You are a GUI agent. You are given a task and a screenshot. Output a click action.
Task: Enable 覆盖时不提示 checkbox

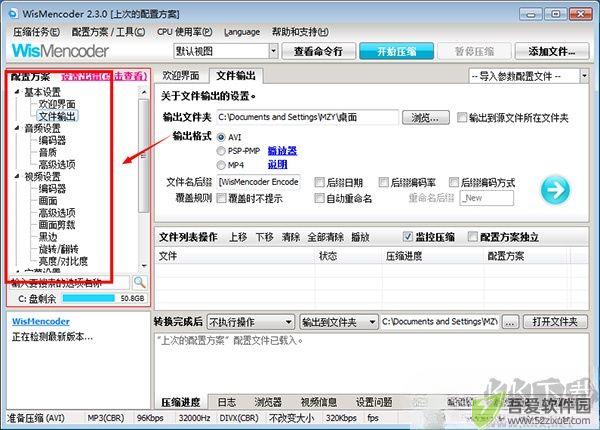click(222, 198)
